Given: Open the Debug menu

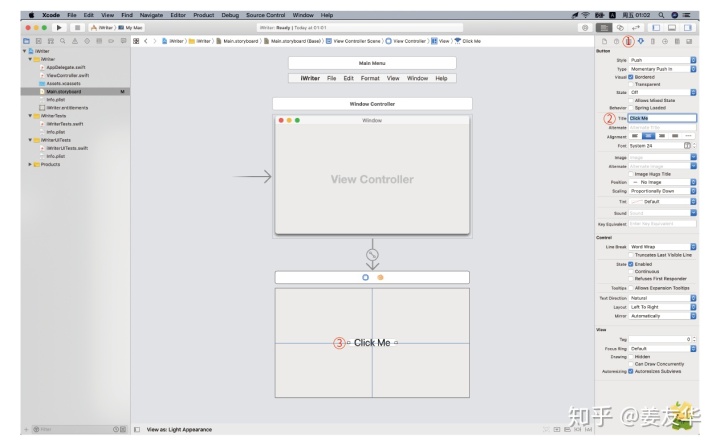Looking at the screenshot, I should coord(230,15).
